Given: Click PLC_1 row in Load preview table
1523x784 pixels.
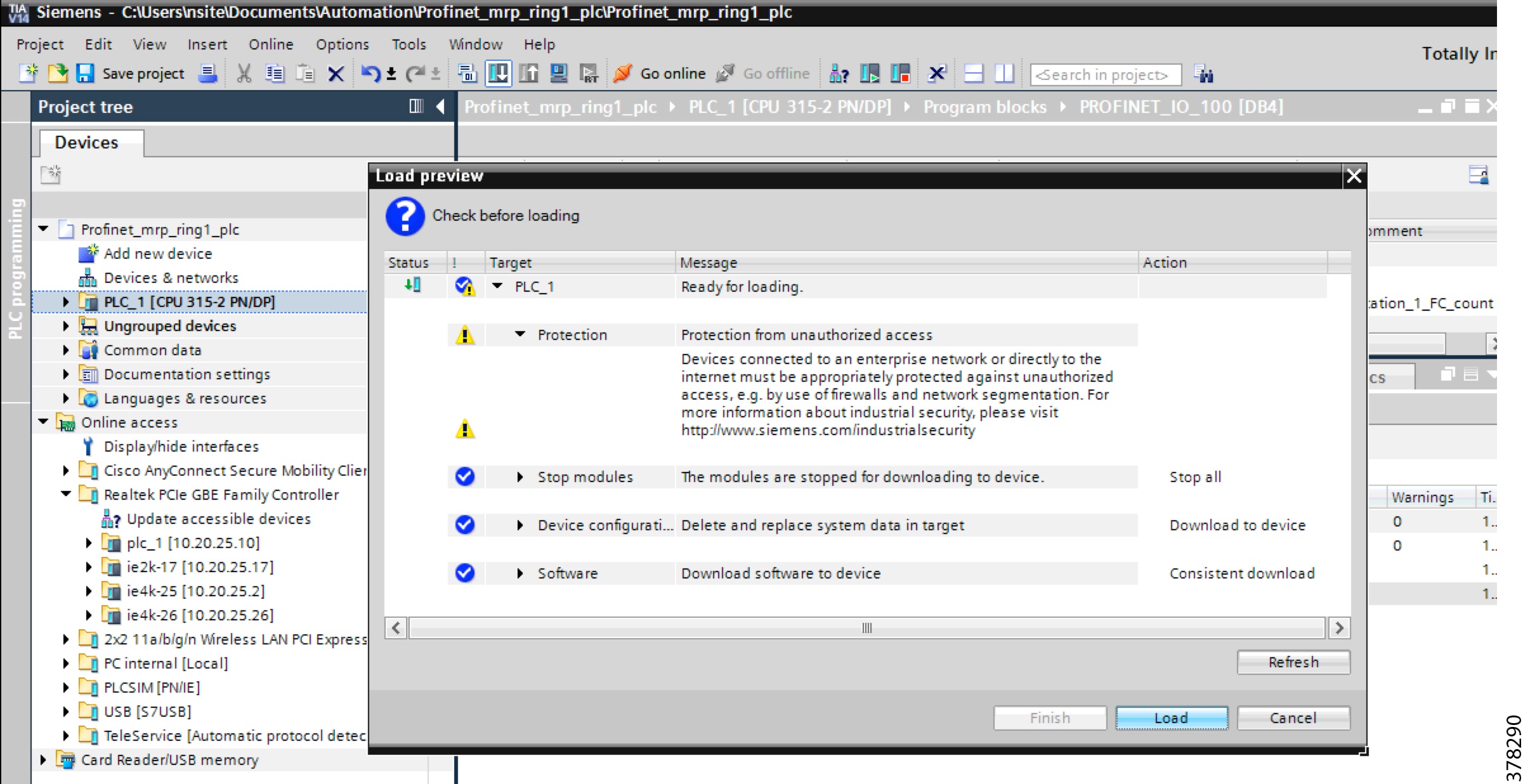Looking at the screenshot, I should [x=855, y=287].
